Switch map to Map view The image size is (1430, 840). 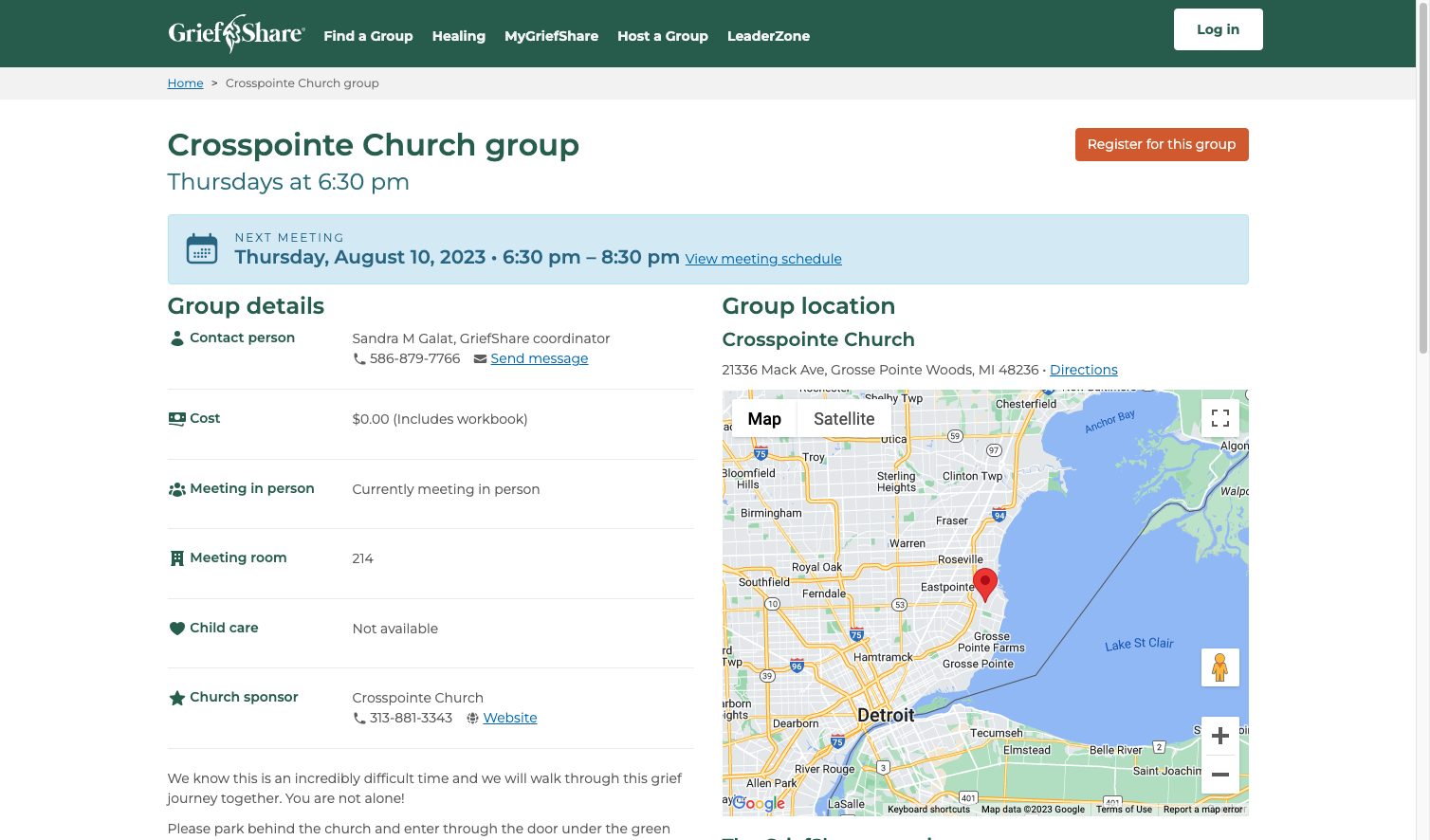764,419
